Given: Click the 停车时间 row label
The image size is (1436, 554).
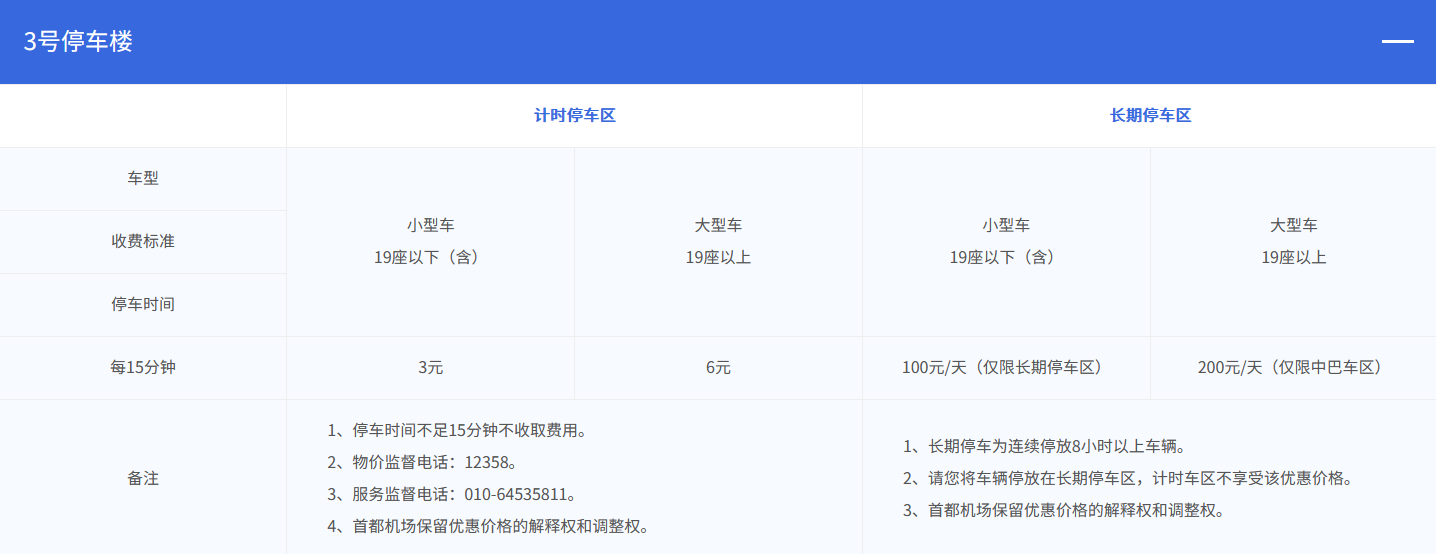Looking at the screenshot, I should (x=143, y=304).
